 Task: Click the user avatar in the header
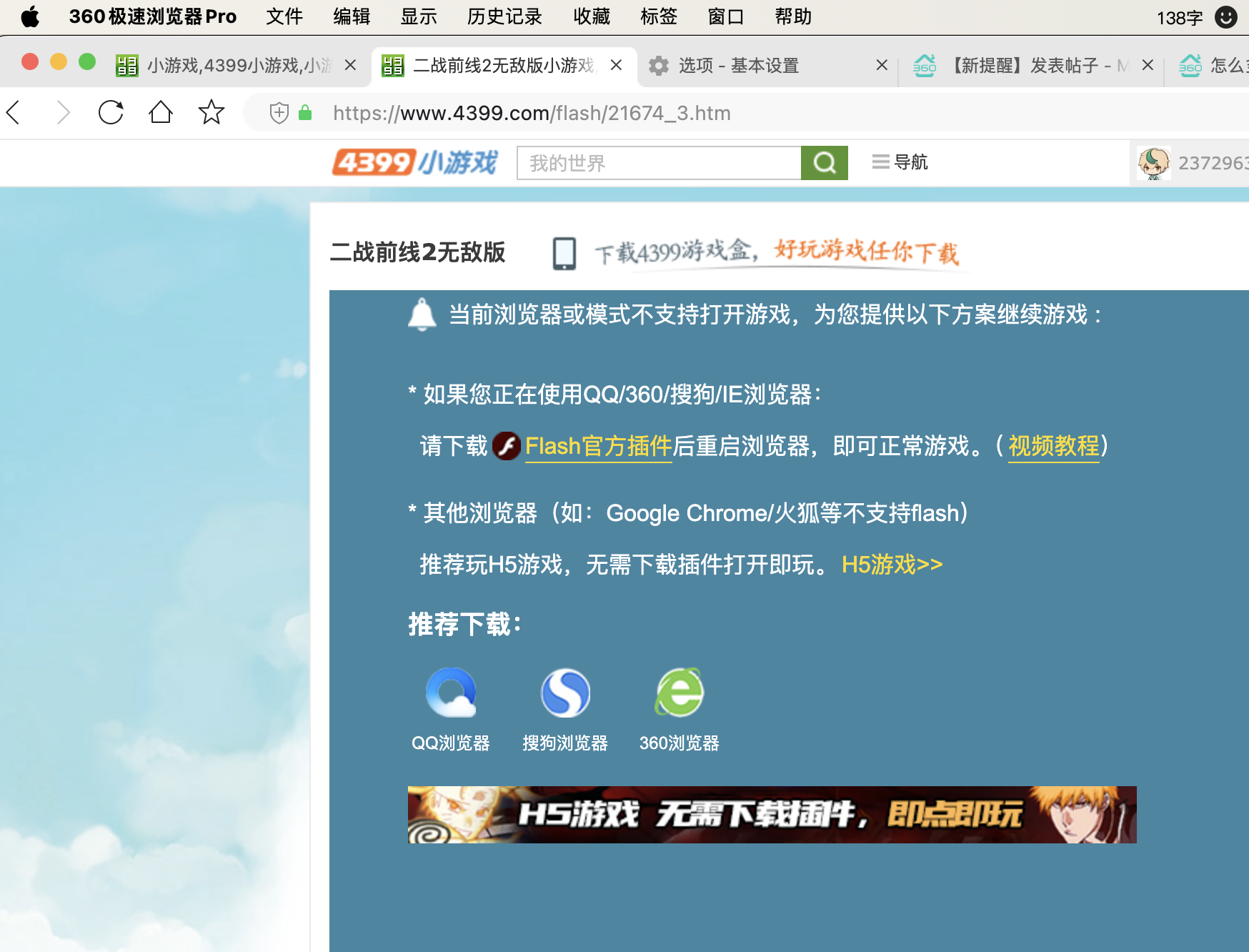[1153, 163]
